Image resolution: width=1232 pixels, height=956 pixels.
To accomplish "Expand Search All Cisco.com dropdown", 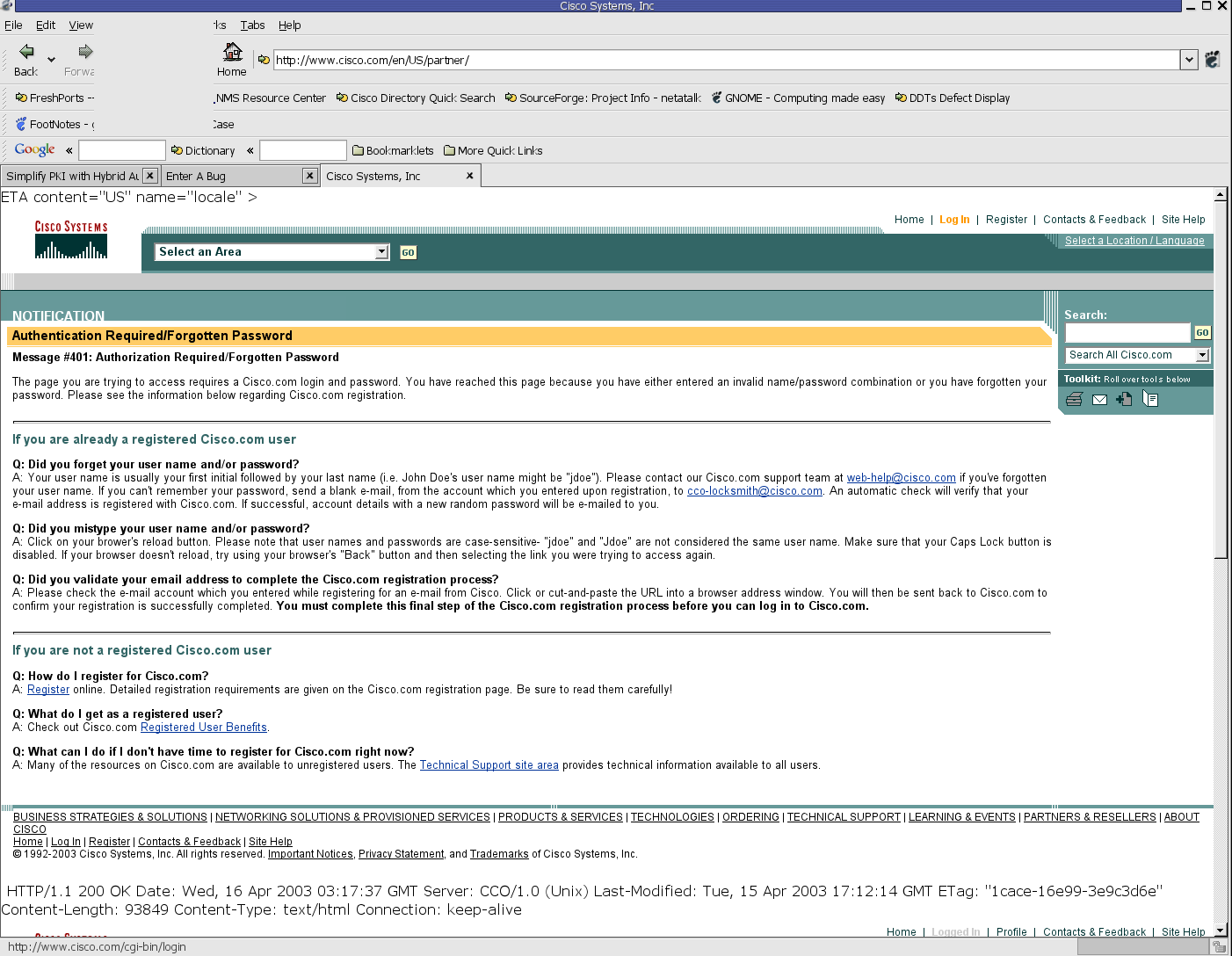I will click(1203, 355).
